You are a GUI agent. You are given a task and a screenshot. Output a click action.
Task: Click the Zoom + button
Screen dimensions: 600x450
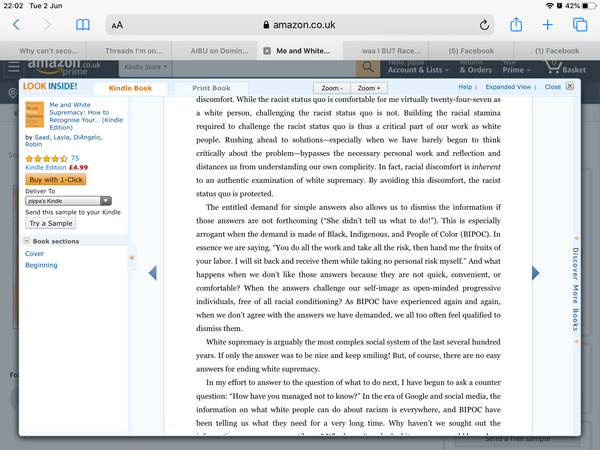click(369, 88)
